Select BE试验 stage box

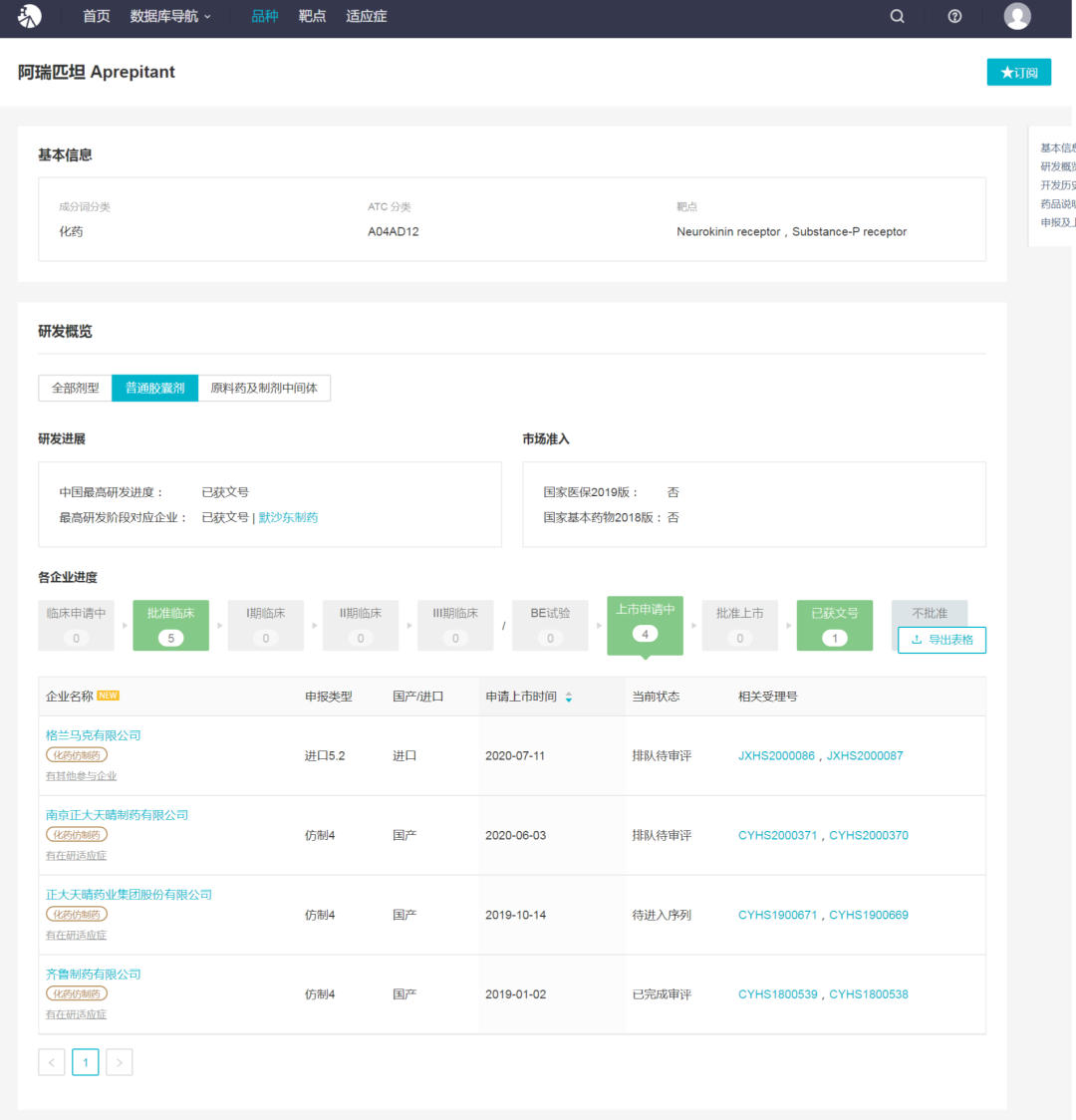pos(551,625)
